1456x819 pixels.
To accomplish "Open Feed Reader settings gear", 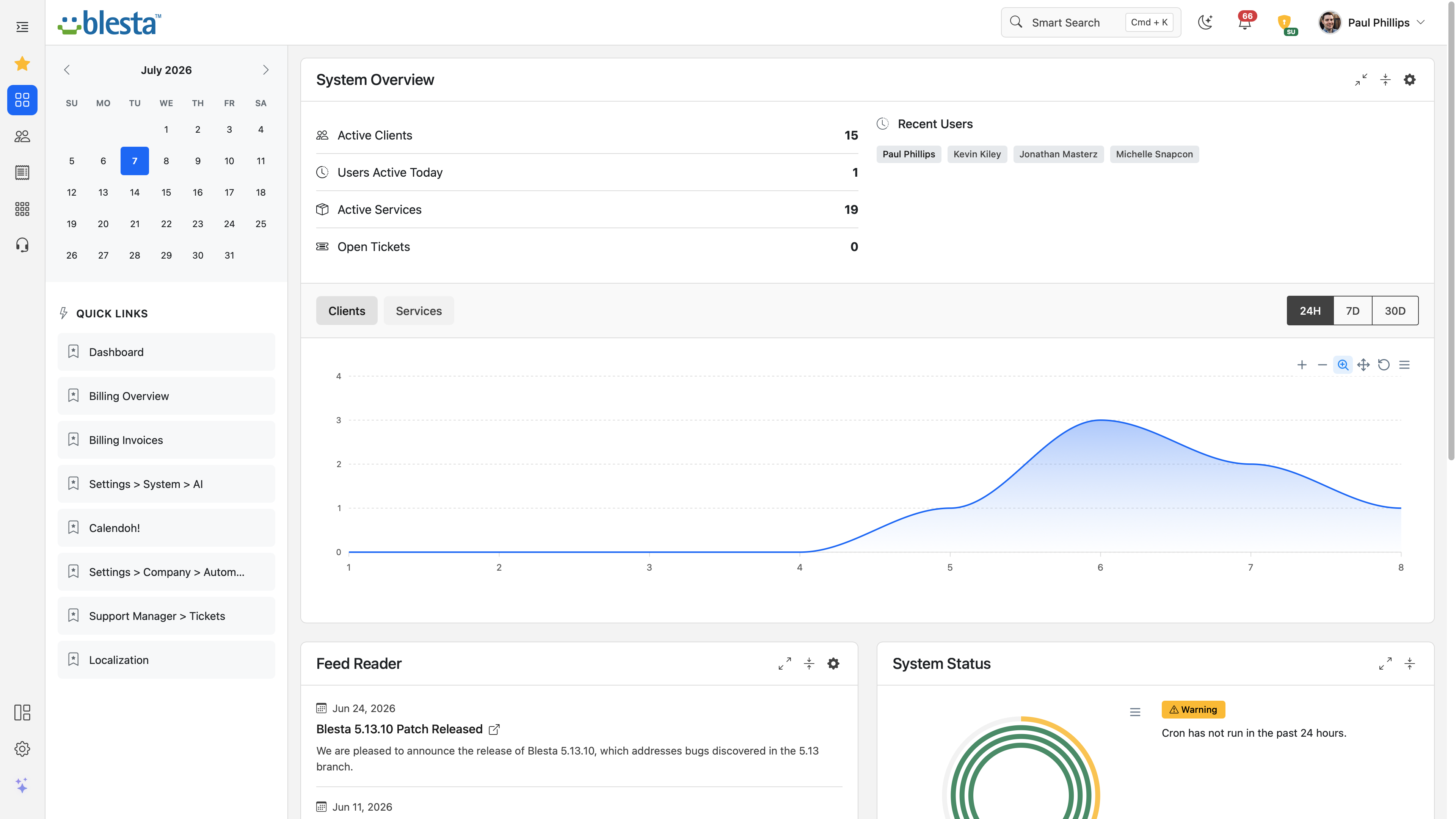I will click(x=833, y=664).
